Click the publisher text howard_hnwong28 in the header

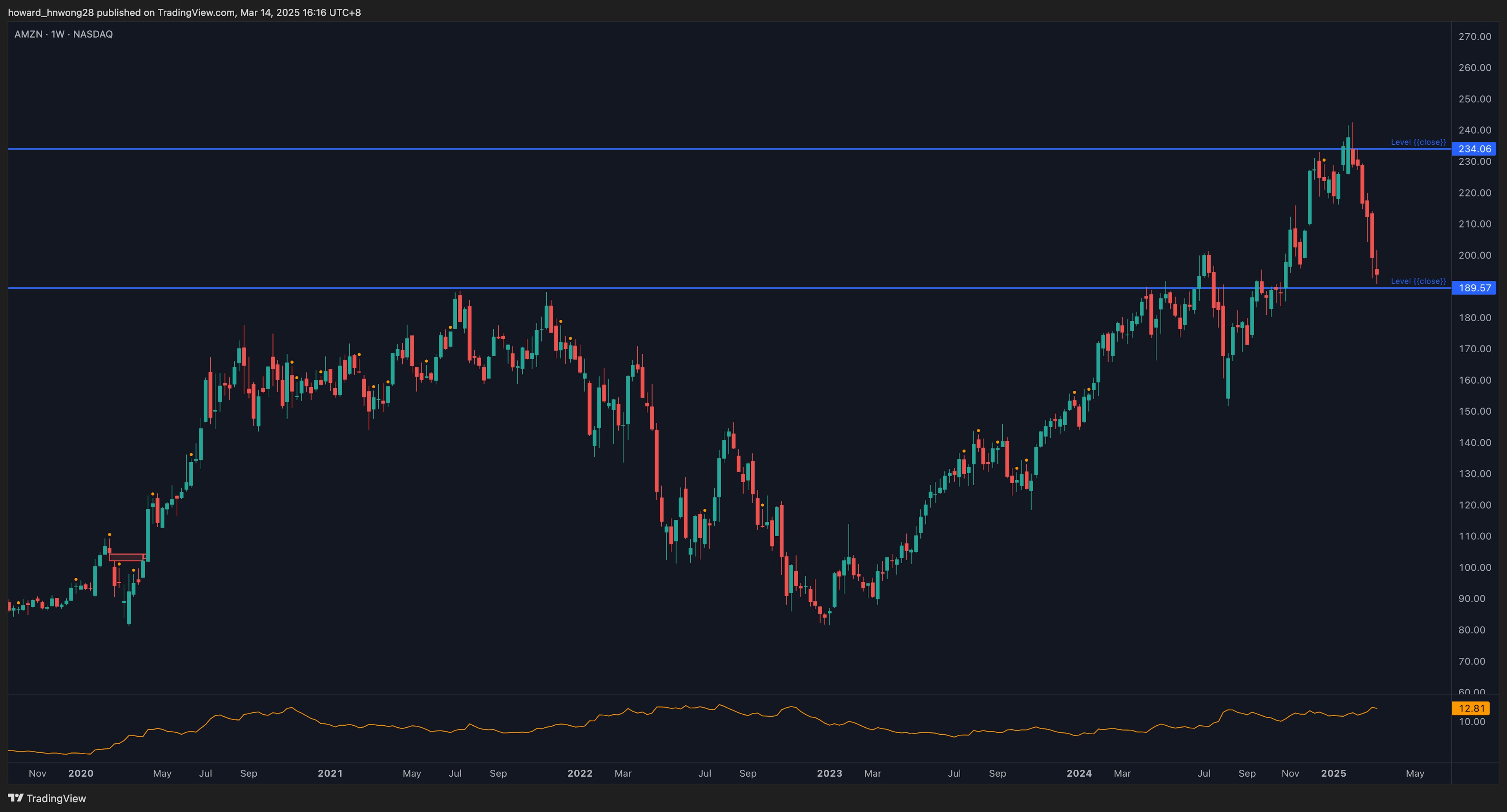tap(50, 12)
